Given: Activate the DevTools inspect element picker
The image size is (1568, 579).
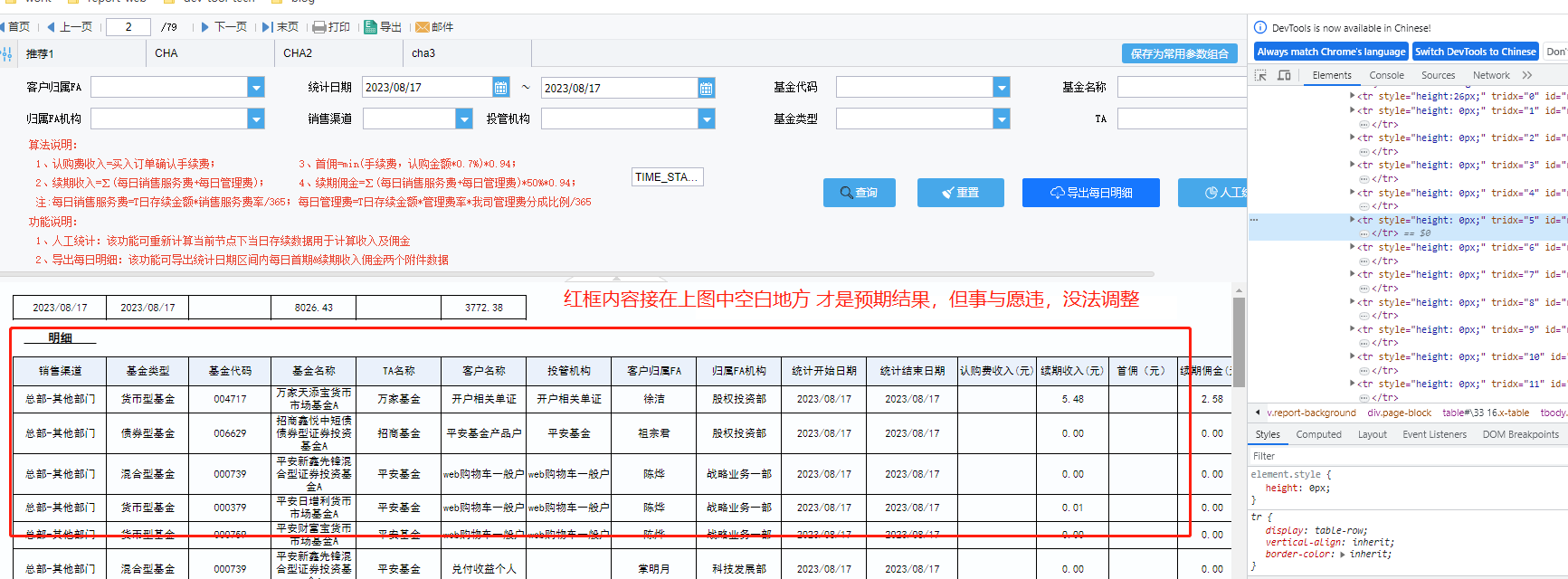Looking at the screenshot, I should pyautogui.click(x=1260, y=75).
